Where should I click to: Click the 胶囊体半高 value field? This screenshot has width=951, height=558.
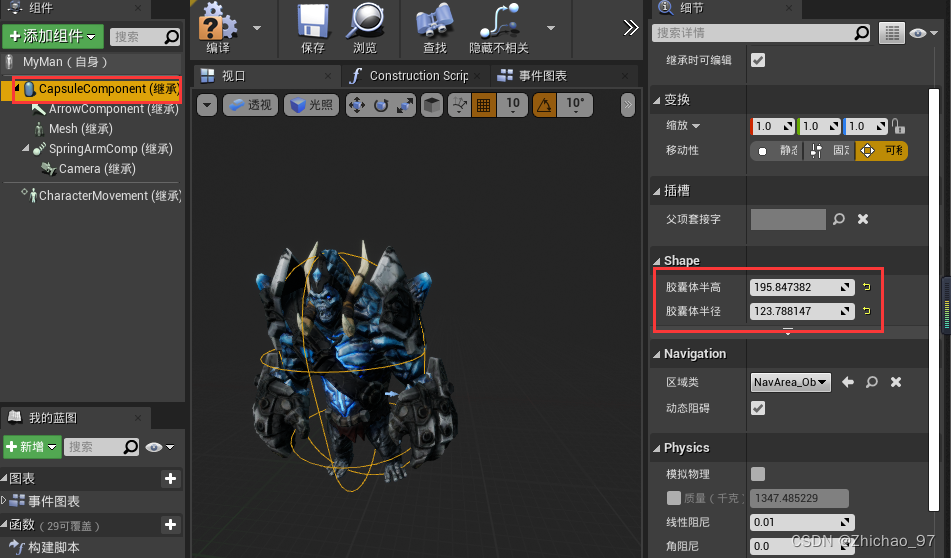pos(802,287)
